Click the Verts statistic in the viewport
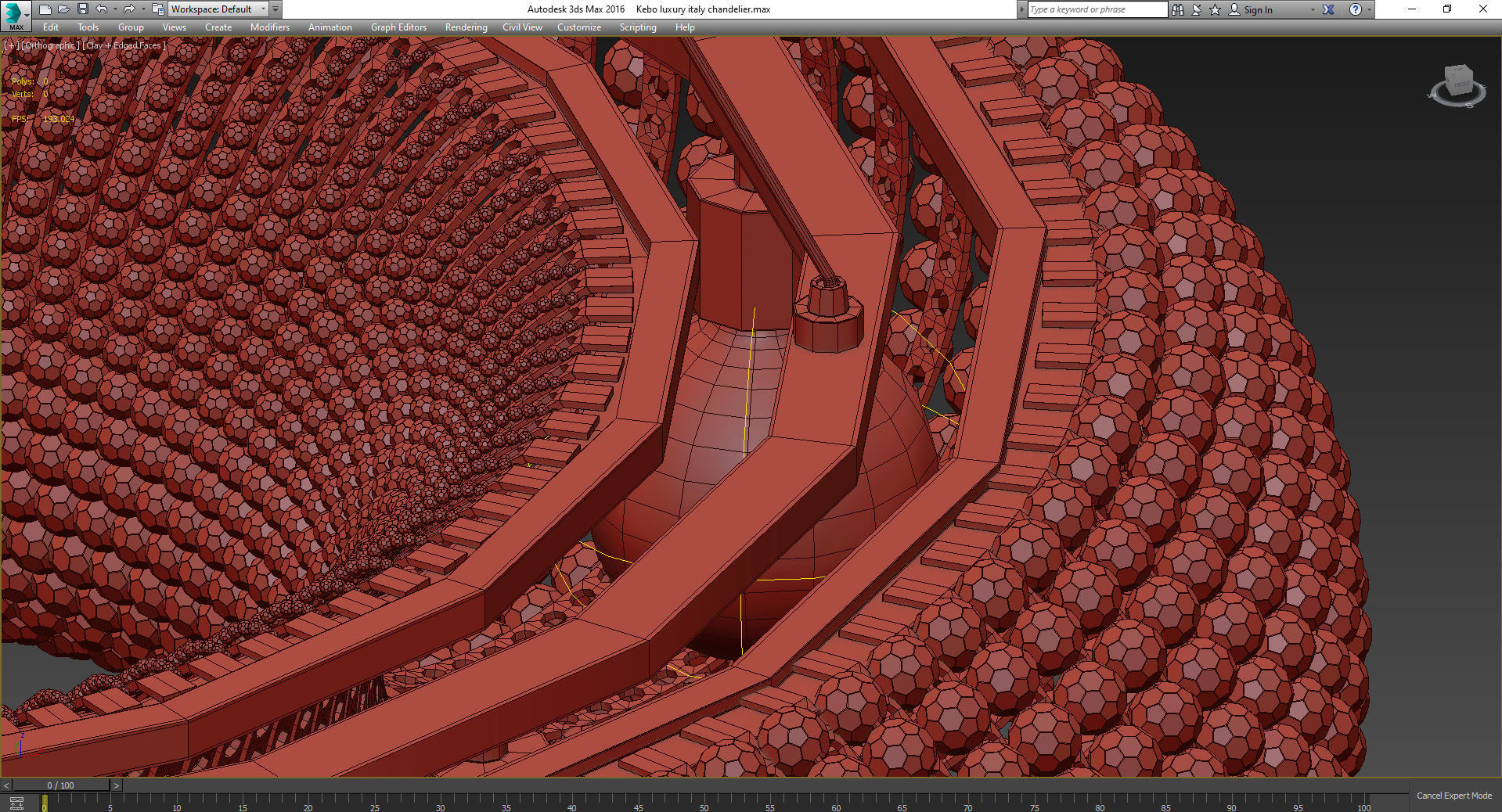Image resolution: width=1502 pixels, height=812 pixels. [30, 94]
